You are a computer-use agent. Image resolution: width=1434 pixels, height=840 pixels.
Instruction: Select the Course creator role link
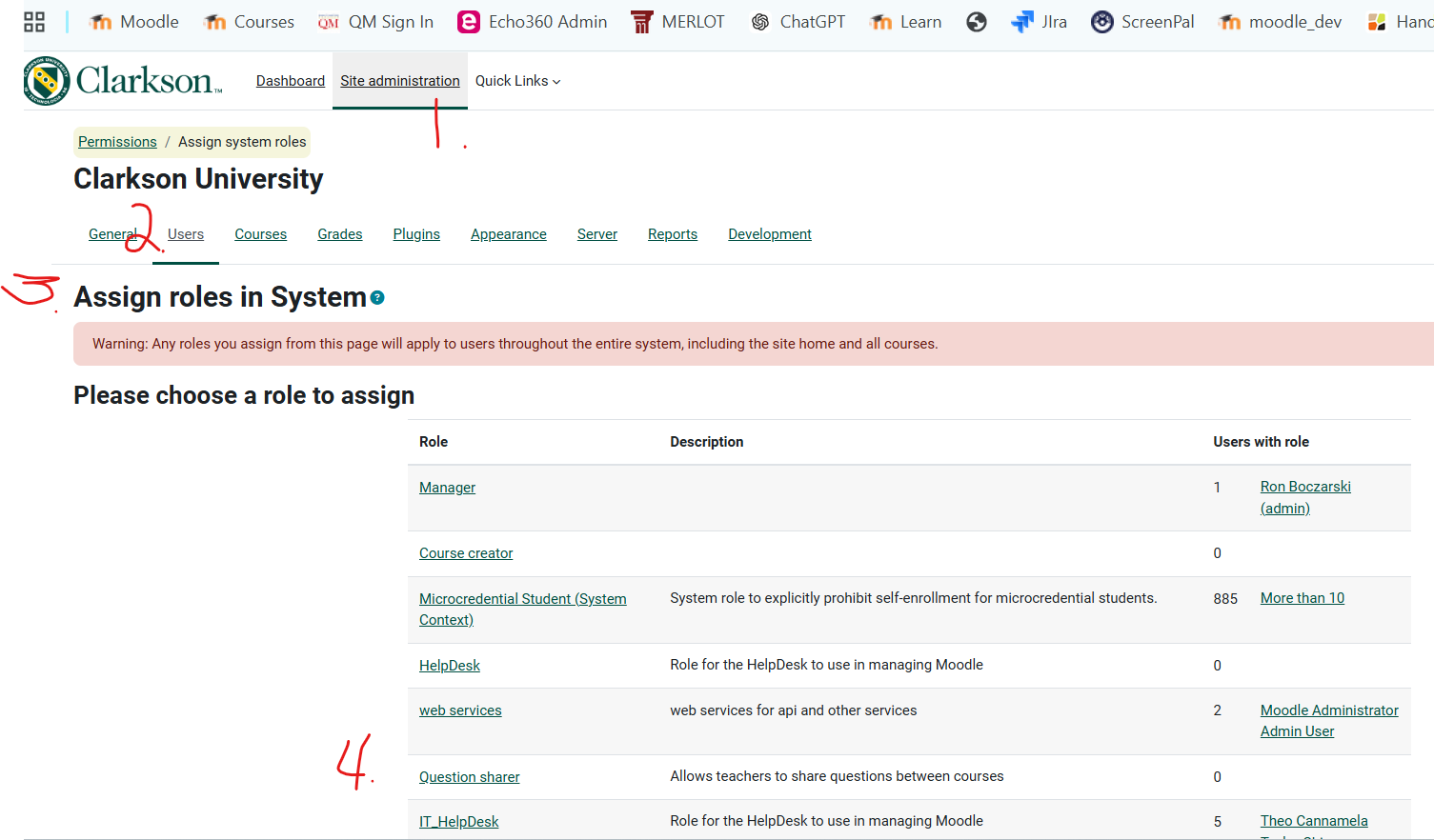tap(466, 553)
